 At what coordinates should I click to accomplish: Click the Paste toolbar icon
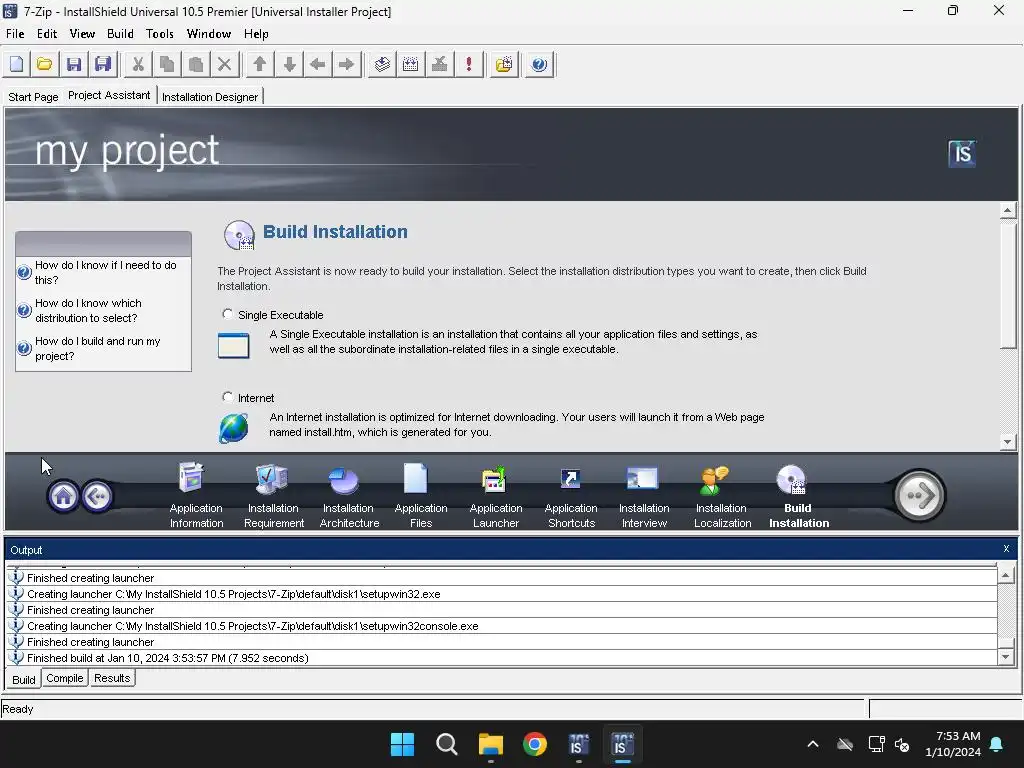(x=195, y=64)
